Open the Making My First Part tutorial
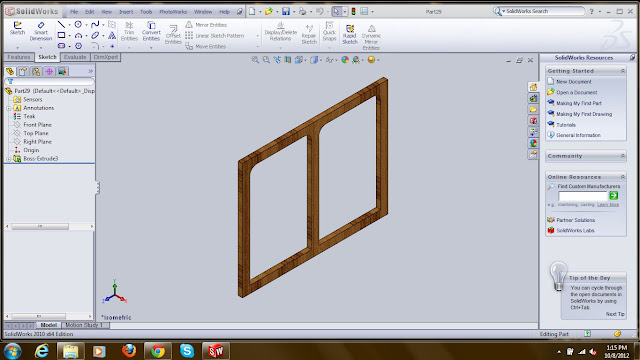 click(579, 103)
